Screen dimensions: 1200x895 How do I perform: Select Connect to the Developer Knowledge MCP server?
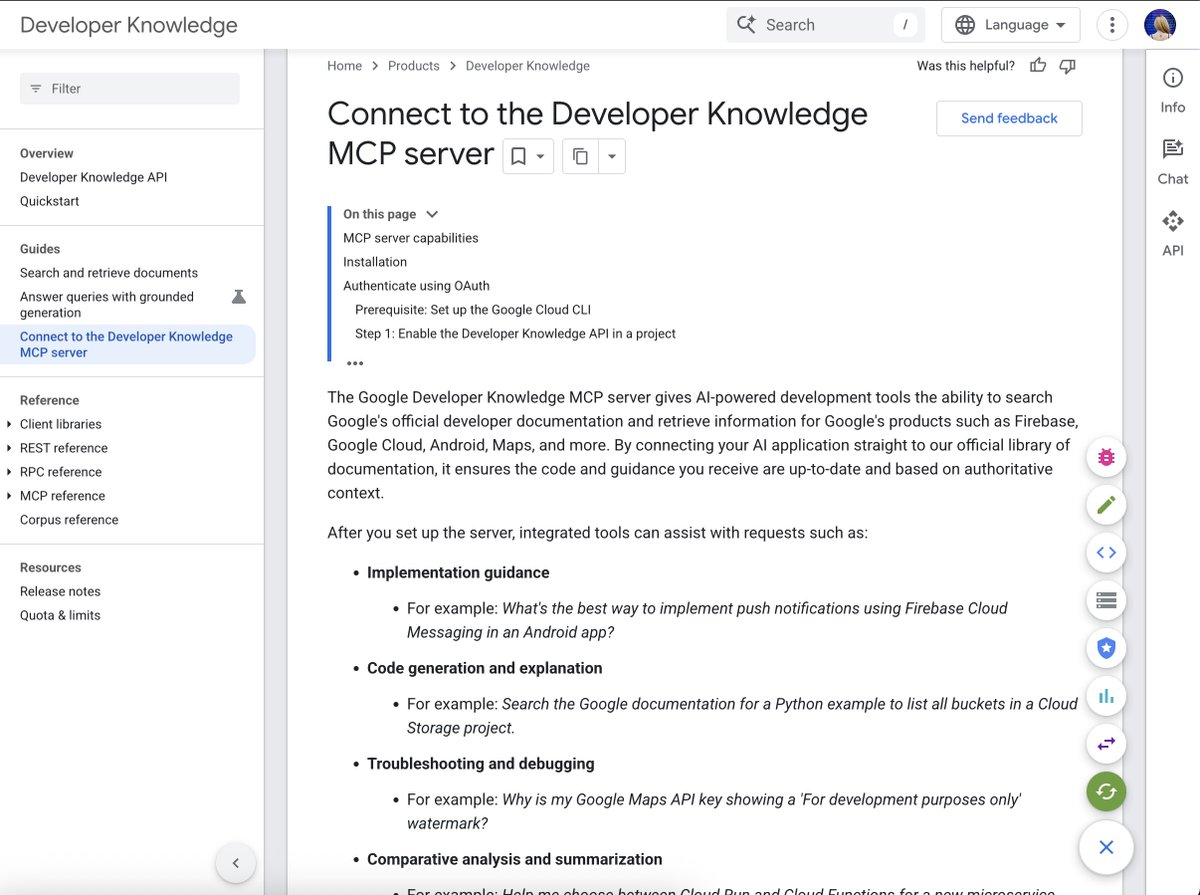tap(128, 345)
